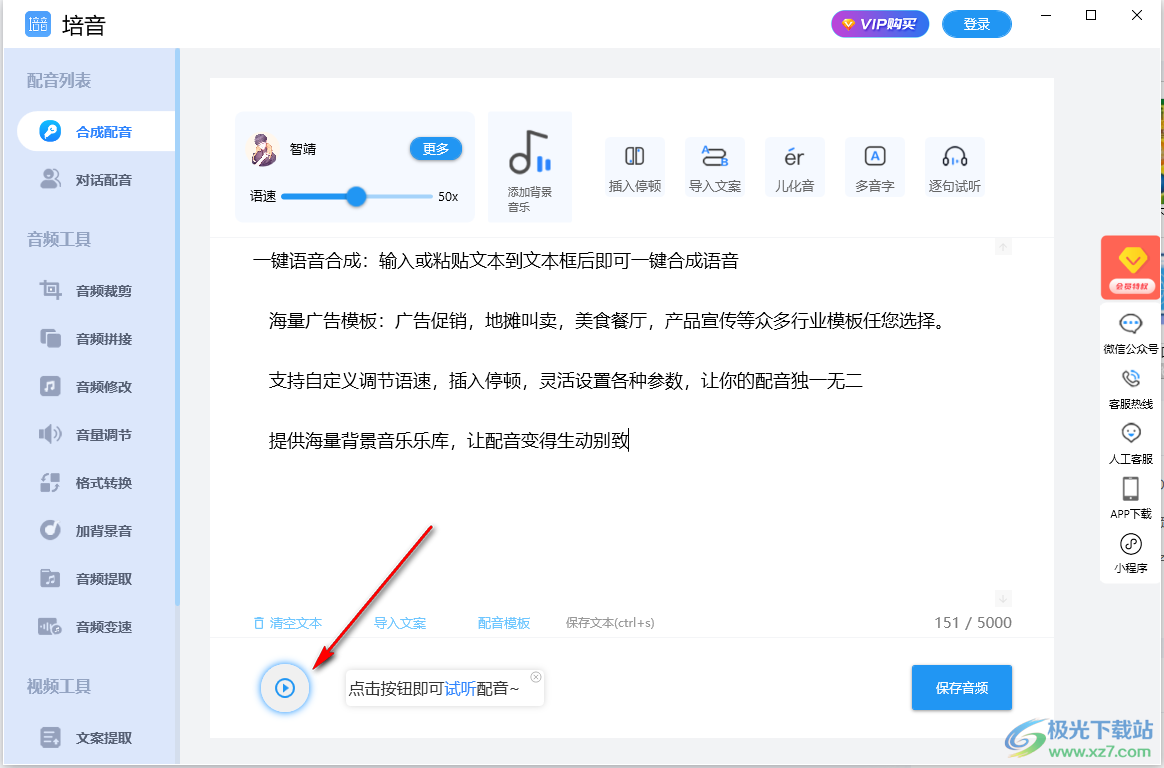Open 合成配音 in the sidebar
Screen dimensions: 1164x768
[x=97, y=132]
